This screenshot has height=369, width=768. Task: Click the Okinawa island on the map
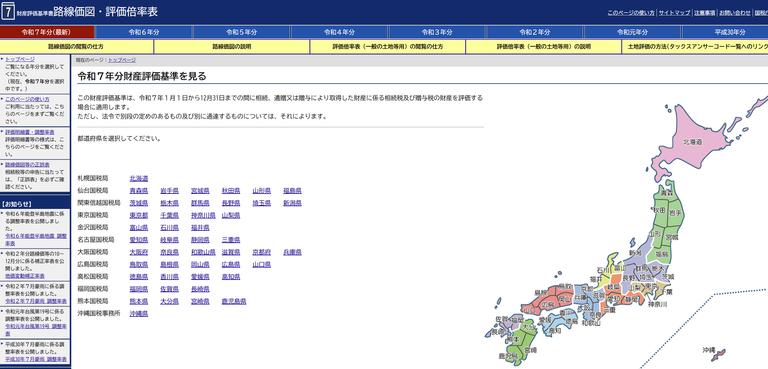[x=719, y=354]
